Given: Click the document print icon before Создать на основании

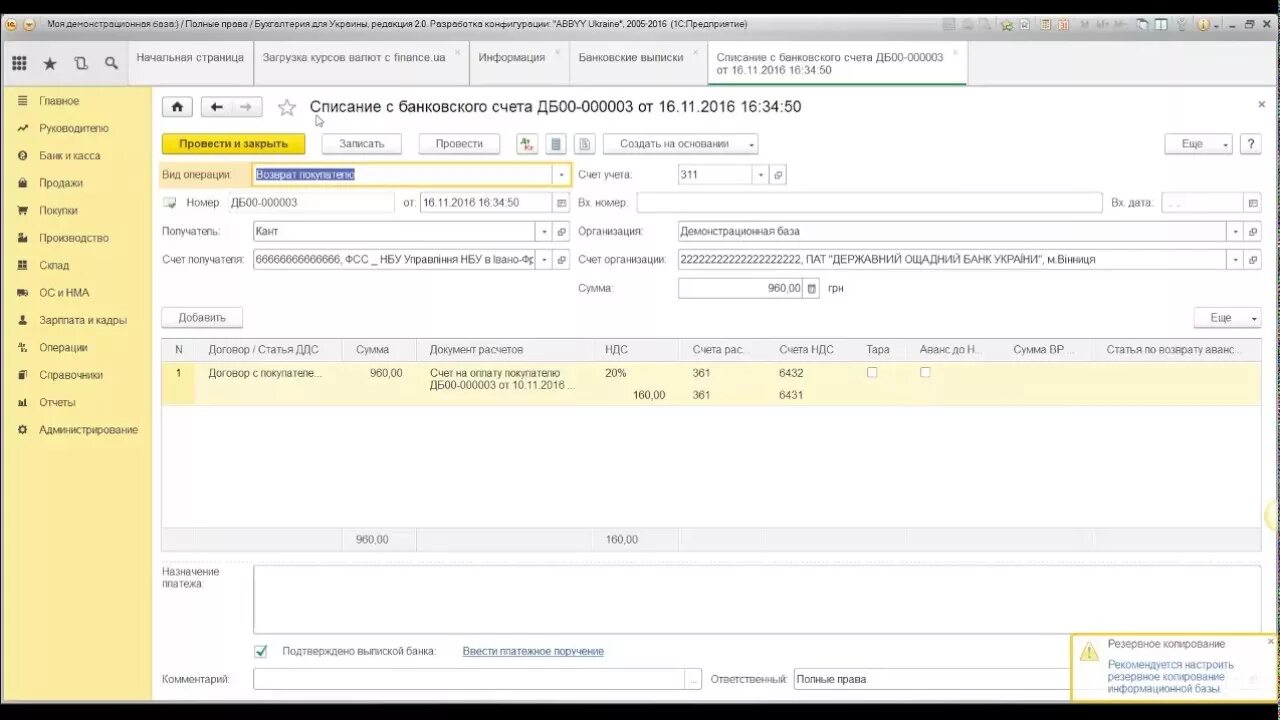Looking at the screenshot, I should [585, 144].
